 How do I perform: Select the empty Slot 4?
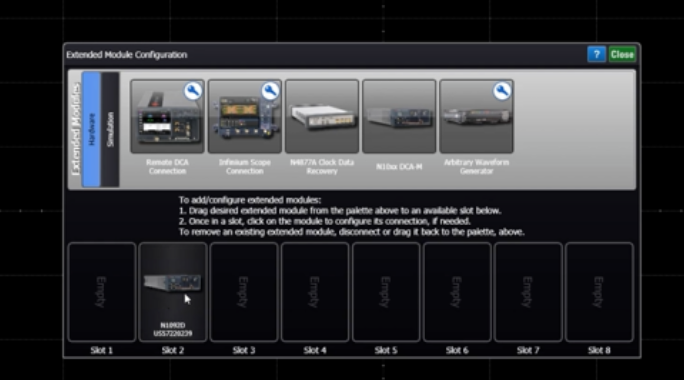coord(315,292)
